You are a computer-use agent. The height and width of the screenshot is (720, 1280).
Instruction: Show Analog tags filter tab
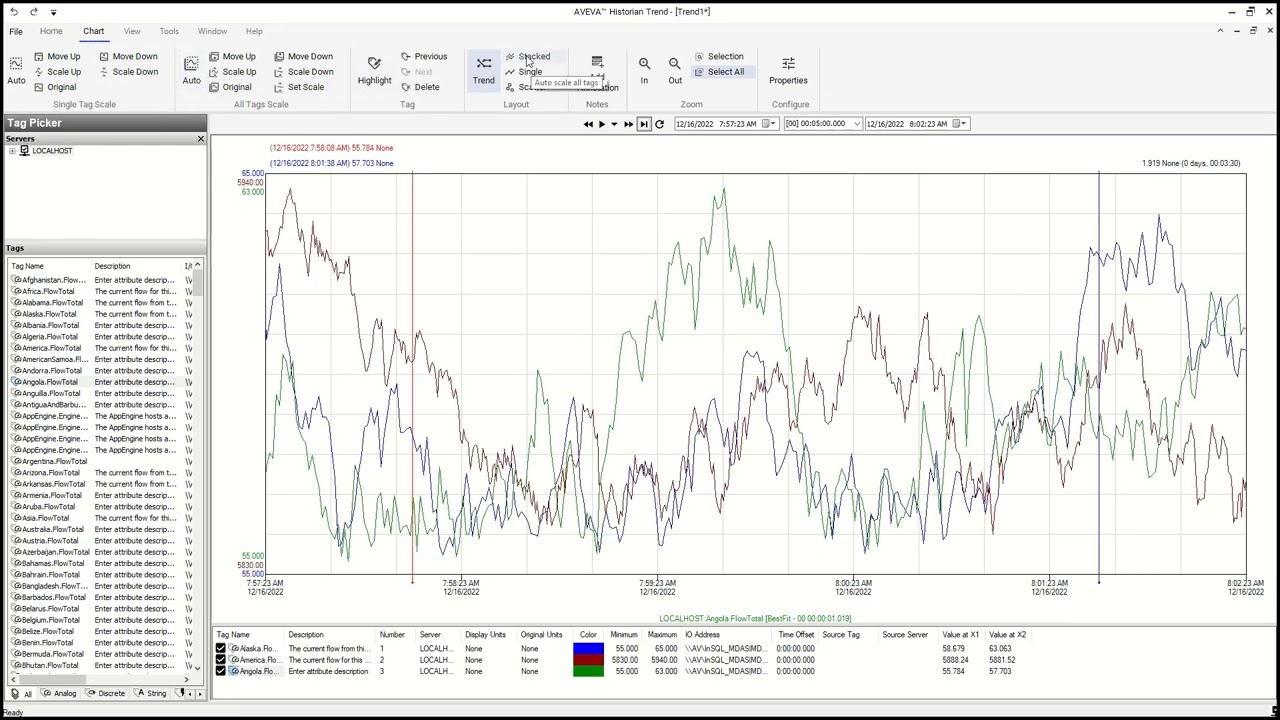pos(59,693)
